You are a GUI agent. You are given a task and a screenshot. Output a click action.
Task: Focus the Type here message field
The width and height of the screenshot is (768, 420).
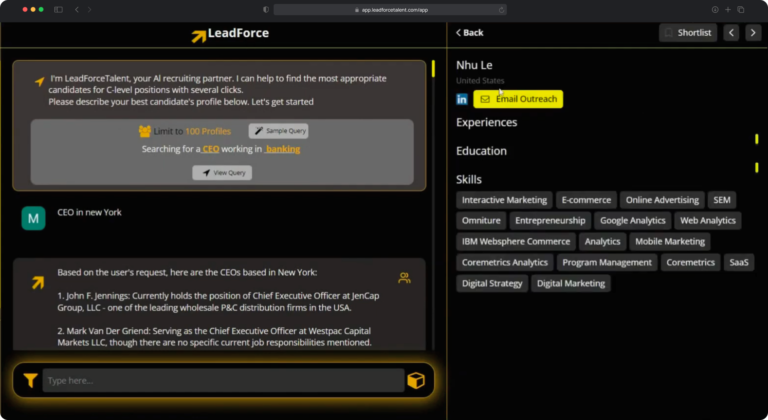223,380
